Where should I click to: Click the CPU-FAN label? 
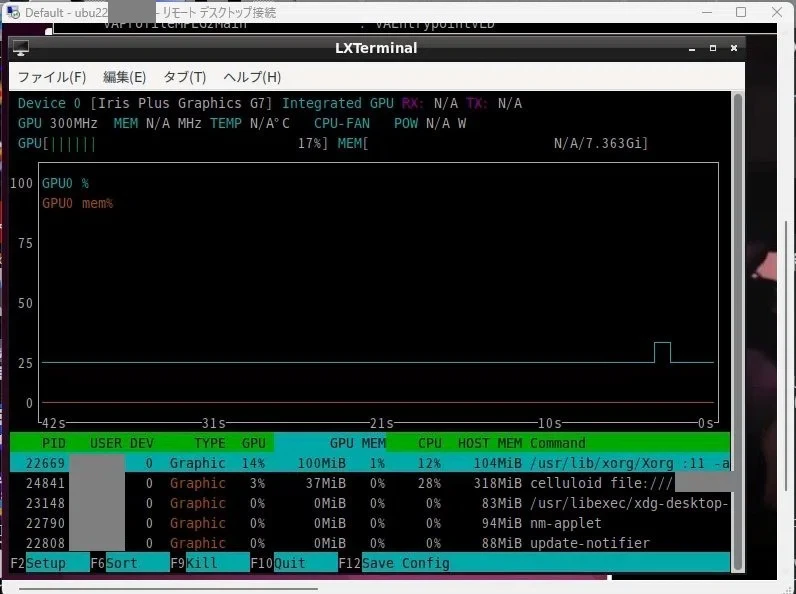pyautogui.click(x=342, y=123)
